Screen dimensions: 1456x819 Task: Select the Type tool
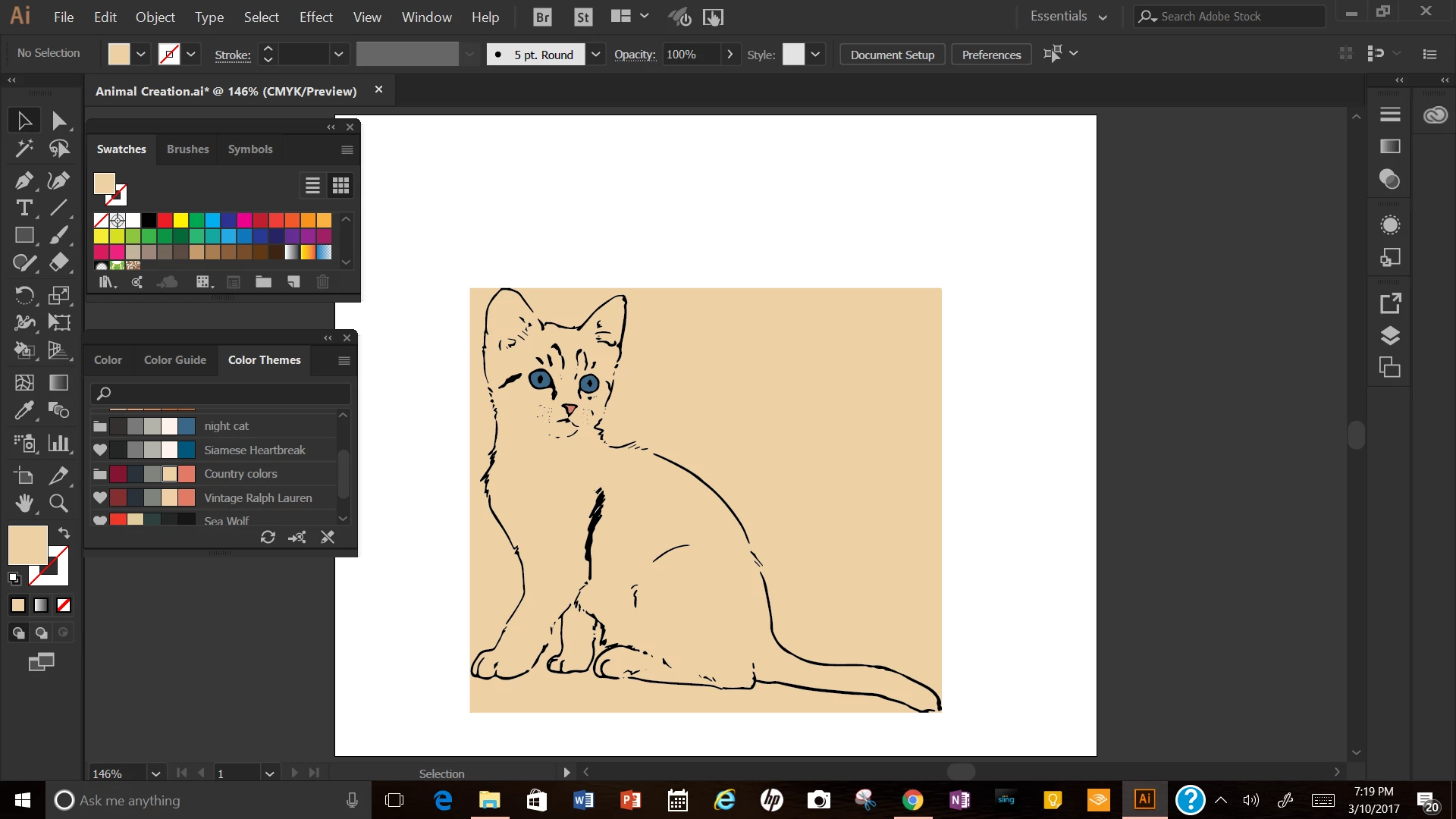pyautogui.click(x=24, y=208)
